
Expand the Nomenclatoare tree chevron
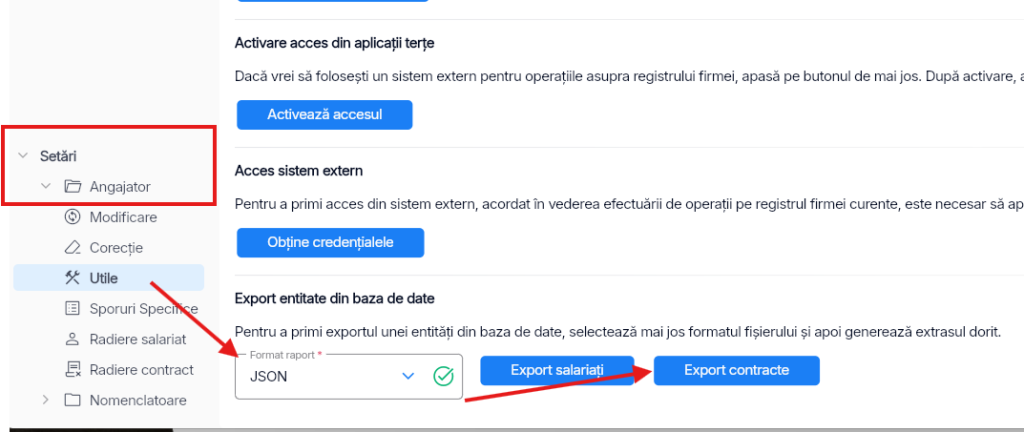click(x=45, y=400)
